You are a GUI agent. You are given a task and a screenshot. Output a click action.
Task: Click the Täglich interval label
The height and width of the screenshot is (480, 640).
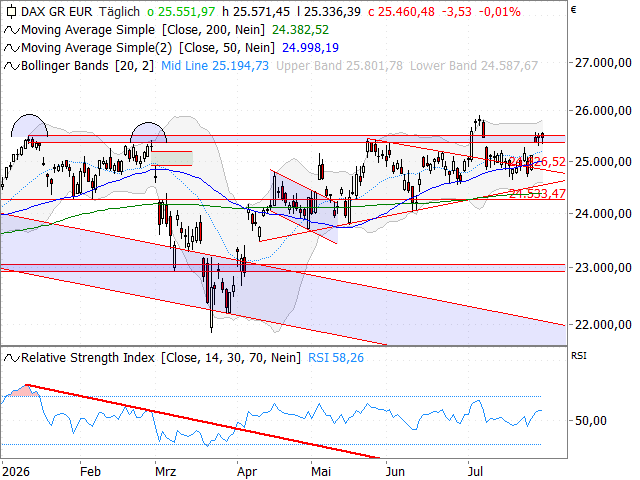point(119,12)
